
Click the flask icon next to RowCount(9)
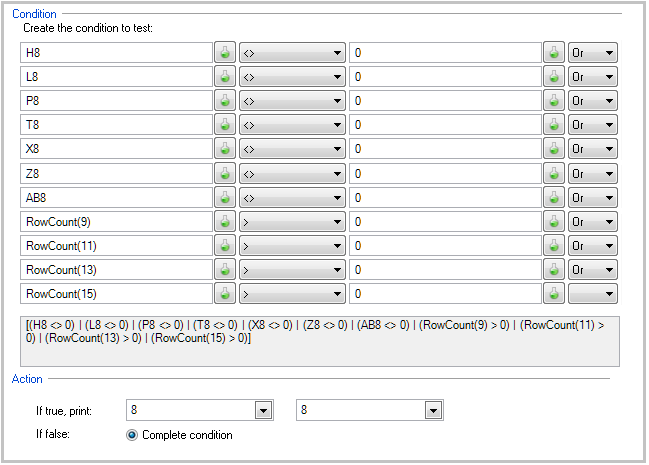tap(225, 221)
